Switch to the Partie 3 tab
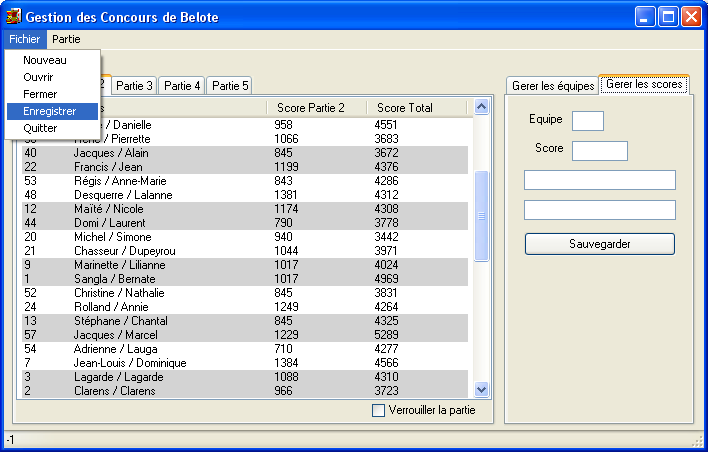The height and width of the screenshot is (452, 708). pos(133,86)
